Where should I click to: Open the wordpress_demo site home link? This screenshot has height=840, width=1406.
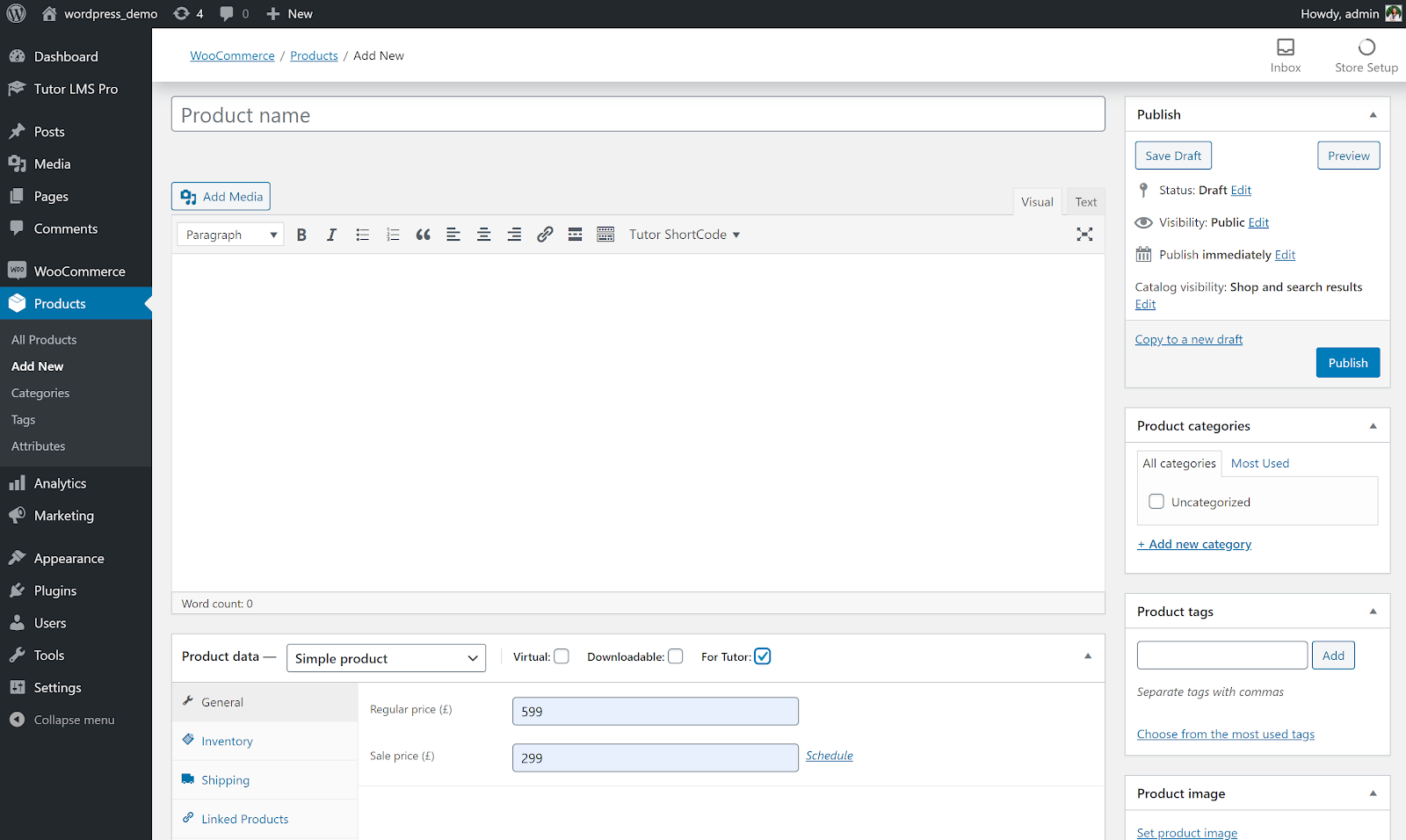pyautogui.click(x=100, y=14)
